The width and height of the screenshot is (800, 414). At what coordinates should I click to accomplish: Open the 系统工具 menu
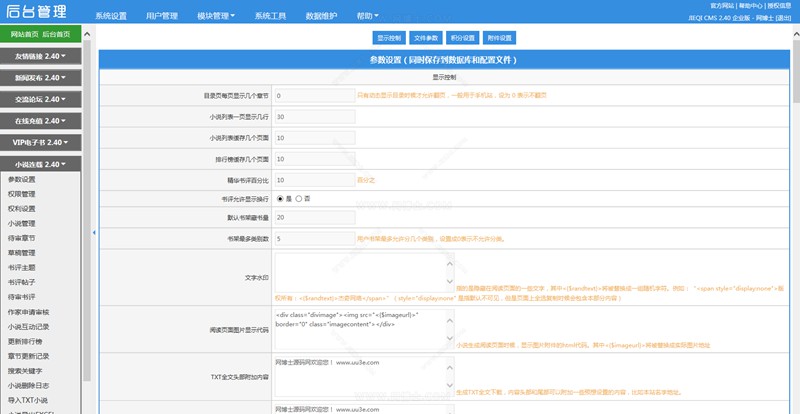click(x=270, y=16)
